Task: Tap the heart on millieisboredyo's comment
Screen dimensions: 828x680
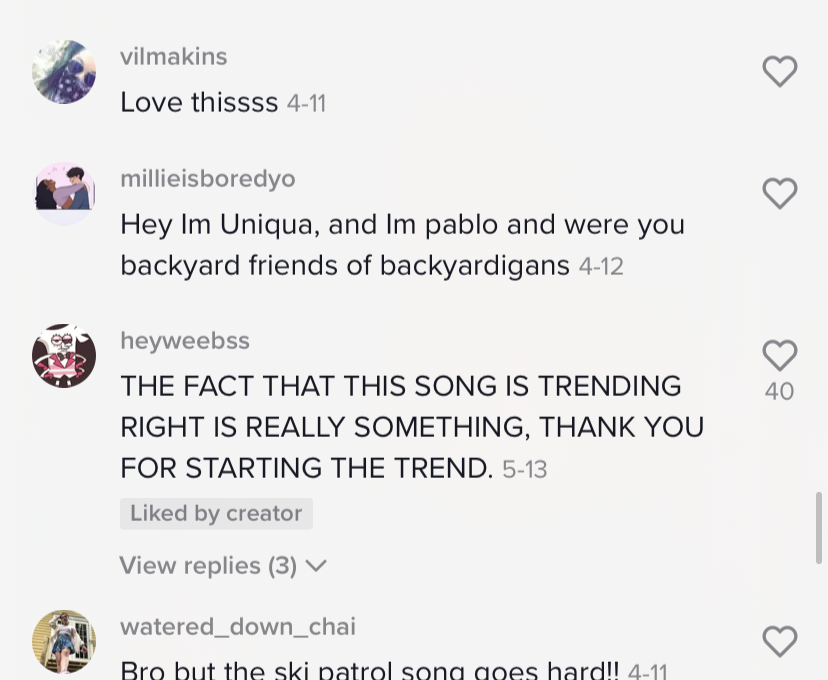Action: pos(779,193)
